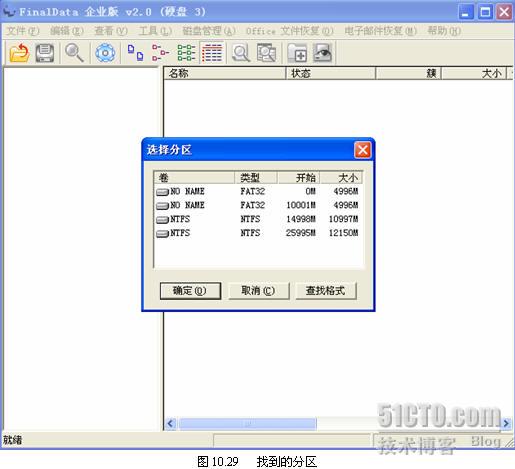Open the 编辑(E) menu

[x=67, y=31]
